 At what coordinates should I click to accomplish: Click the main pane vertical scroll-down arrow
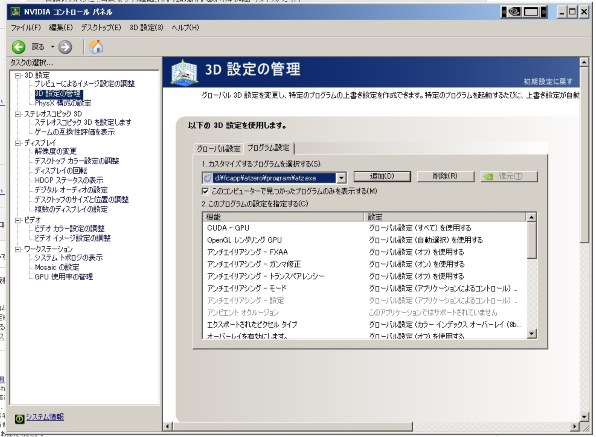click(x=584, y=417)
